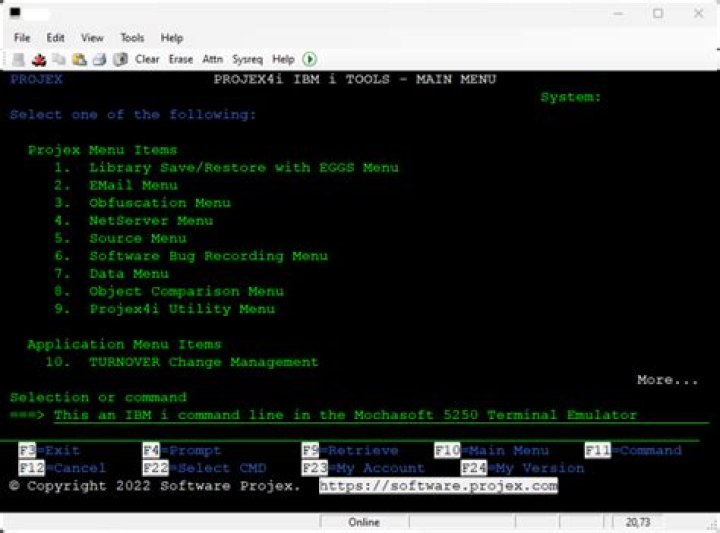Viewport: 720px width, 533px height.
Task: Click the Online status bar entry
Action: pyautogui.click(x=364, y=522)
